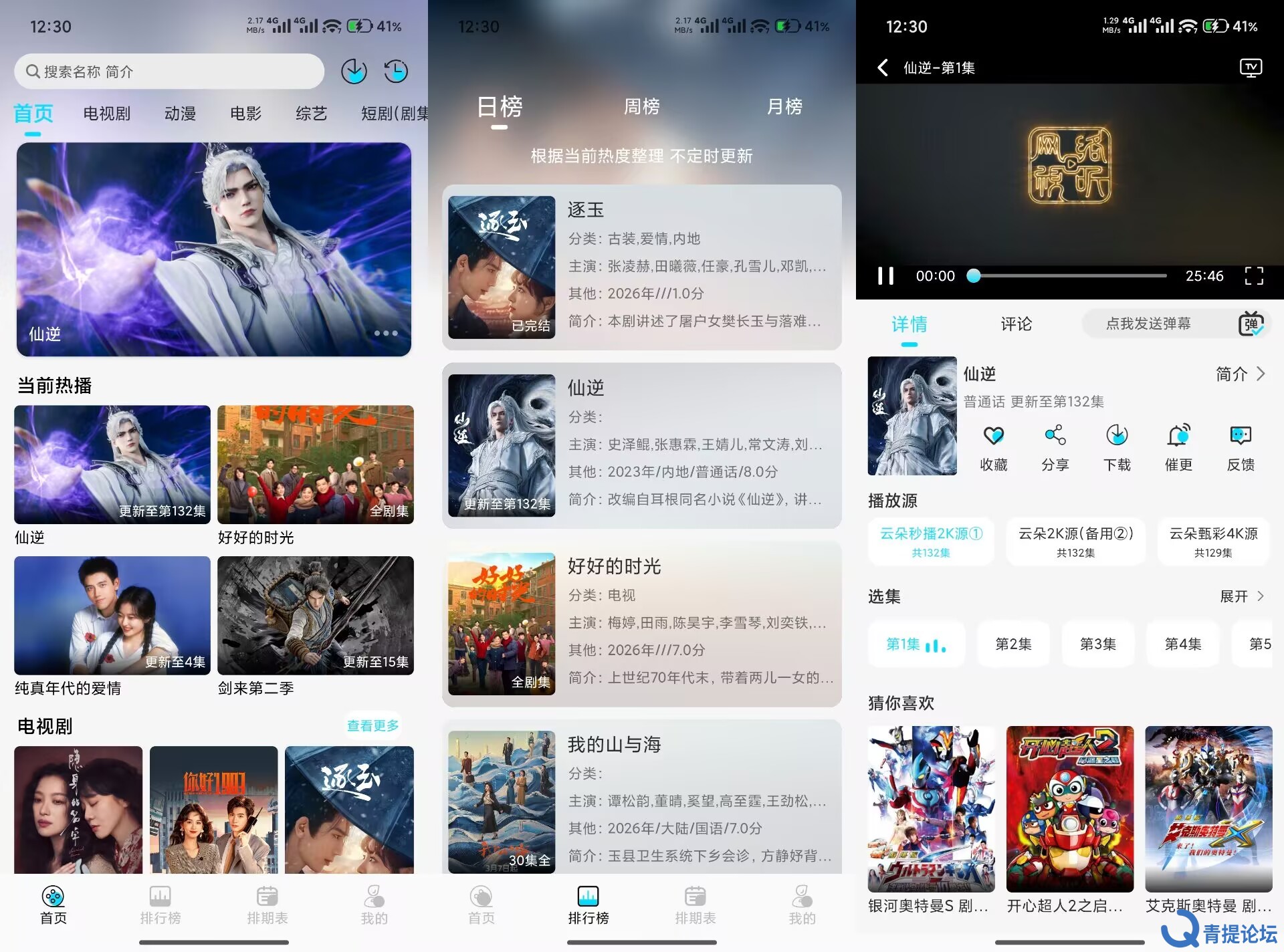Pause the video playback
1284x952 pixels.
(885, 275)
